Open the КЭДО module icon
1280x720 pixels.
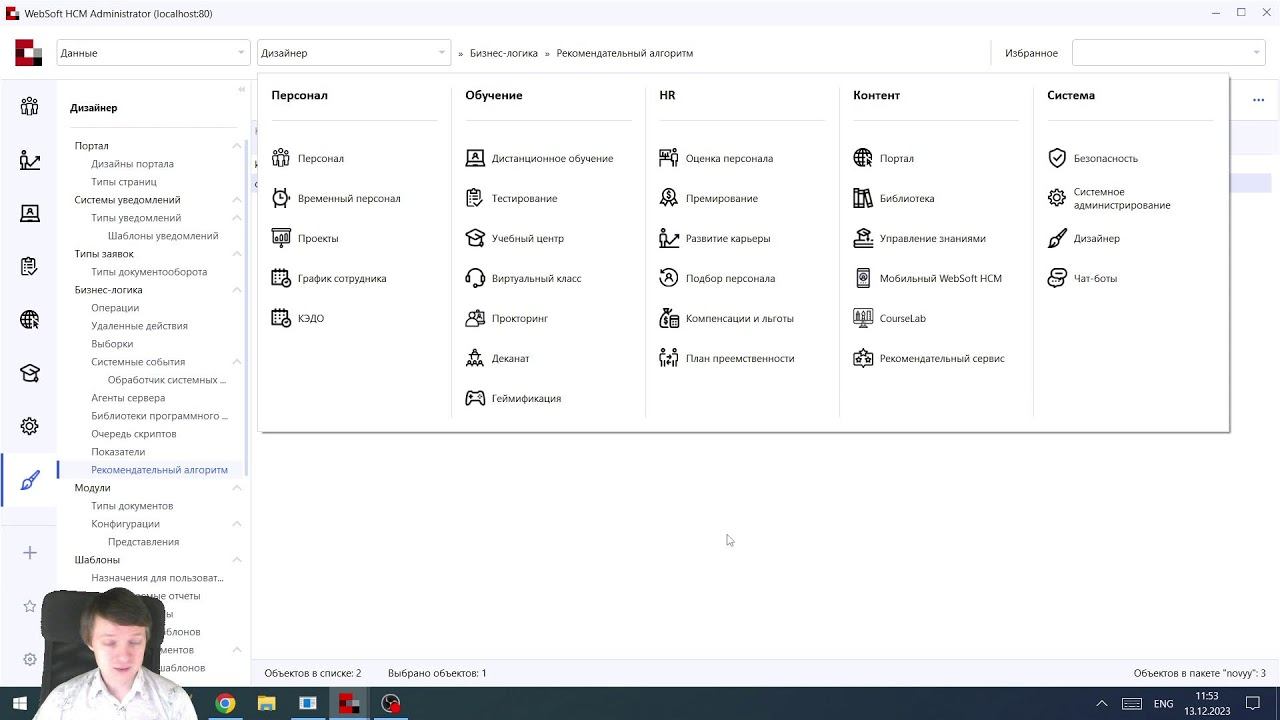click(x=281, y=318)
